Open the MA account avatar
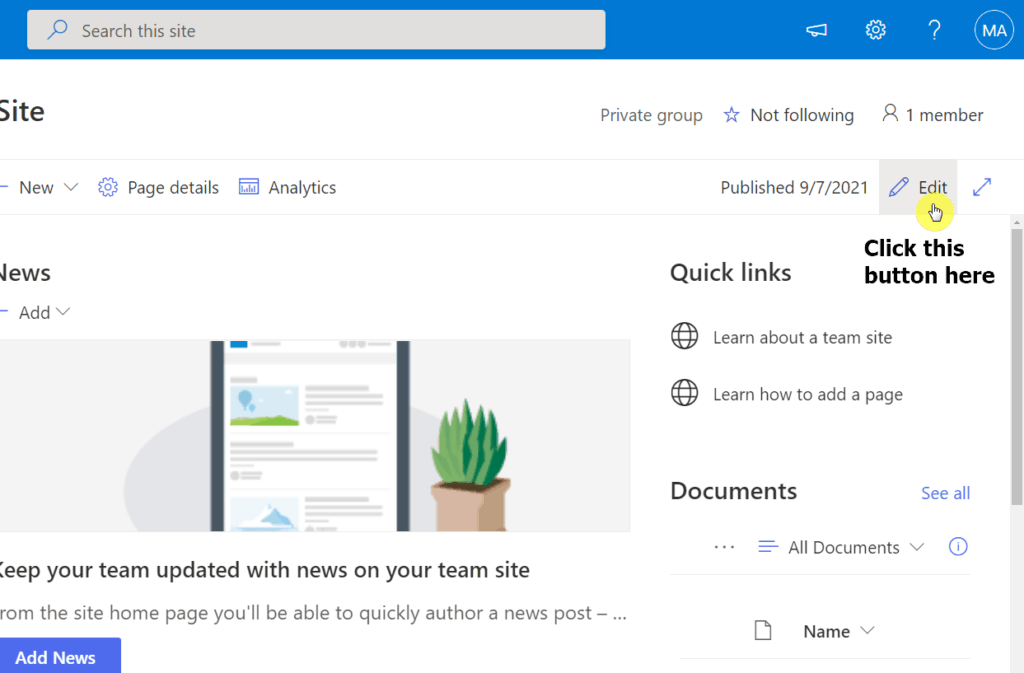Image resolution: width=1024 pixels, height=673 pixels. click(x=994, y=30)
